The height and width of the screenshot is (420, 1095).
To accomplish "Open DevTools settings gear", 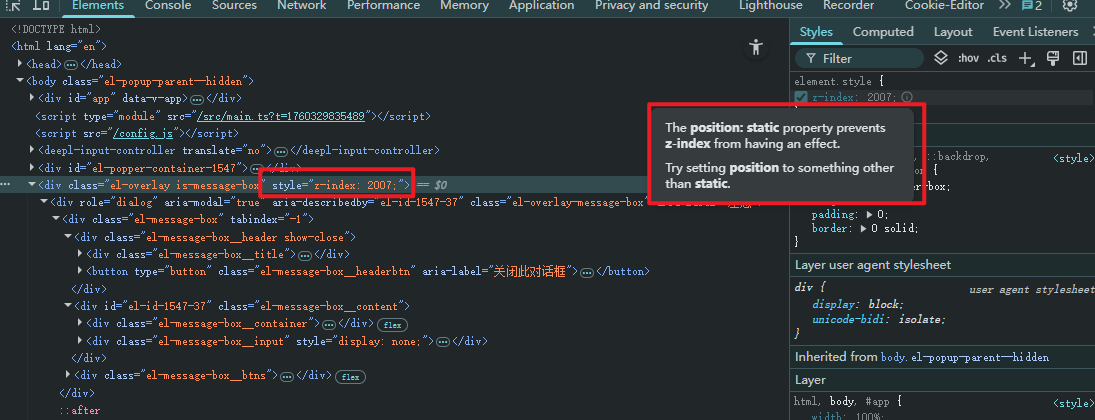I will coord(1069,6).
